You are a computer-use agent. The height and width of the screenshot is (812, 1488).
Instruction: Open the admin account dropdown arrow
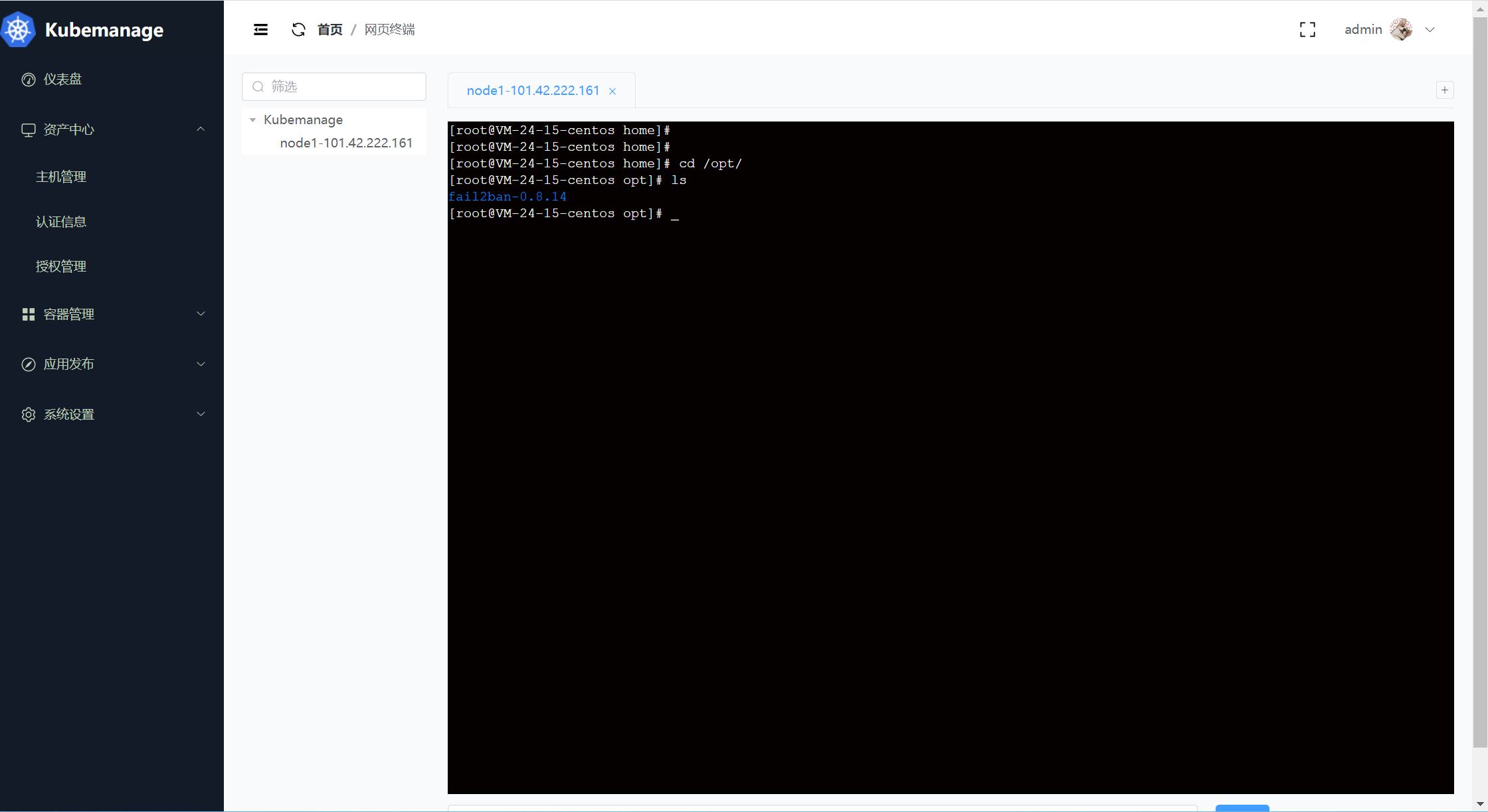pos(1430,29)
